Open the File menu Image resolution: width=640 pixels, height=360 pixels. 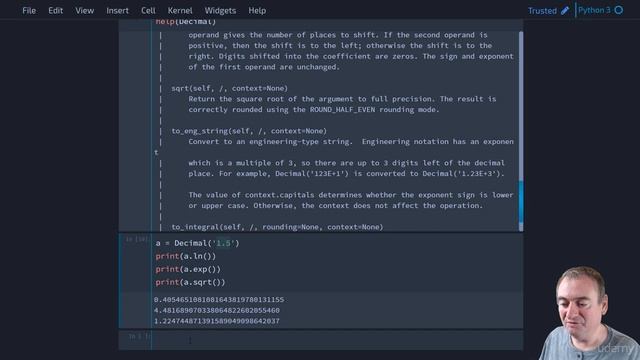pos(29,11)
